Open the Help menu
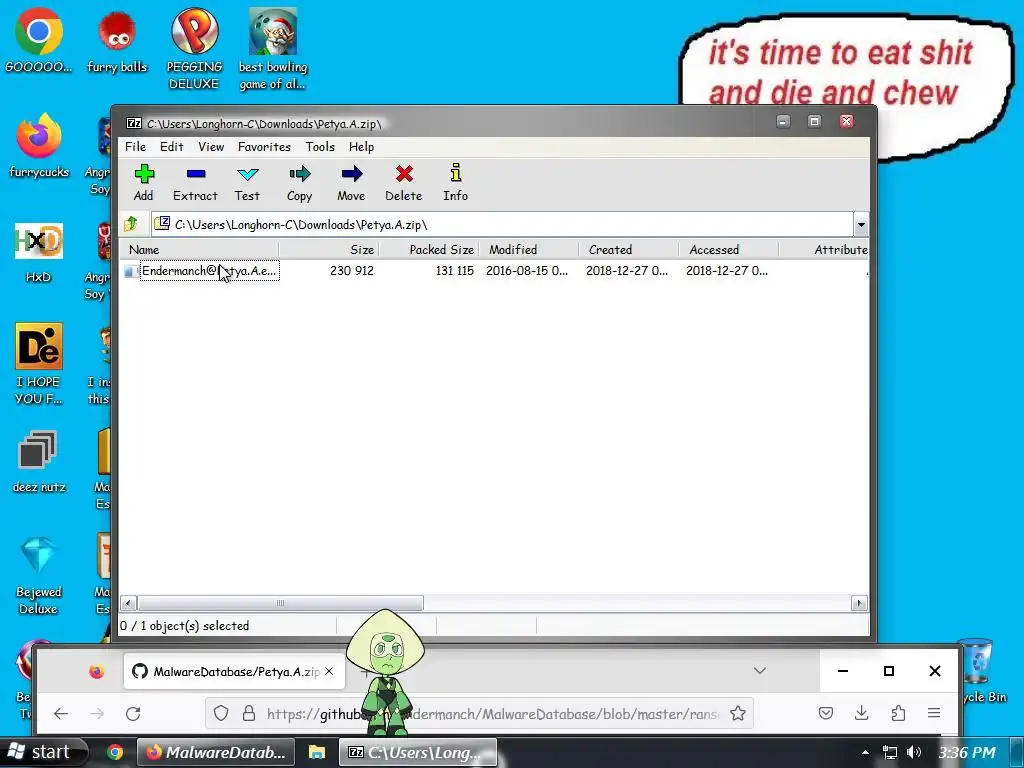This screenshot has height=768, width=1024. pos(361,147)
